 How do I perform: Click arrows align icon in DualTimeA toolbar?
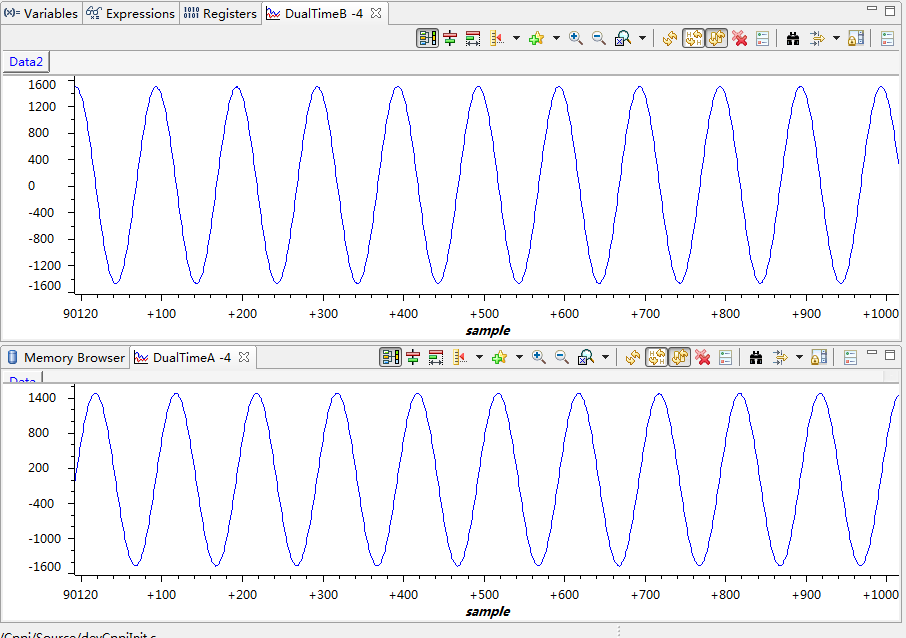pyautogui.click(x=780, y=358)
